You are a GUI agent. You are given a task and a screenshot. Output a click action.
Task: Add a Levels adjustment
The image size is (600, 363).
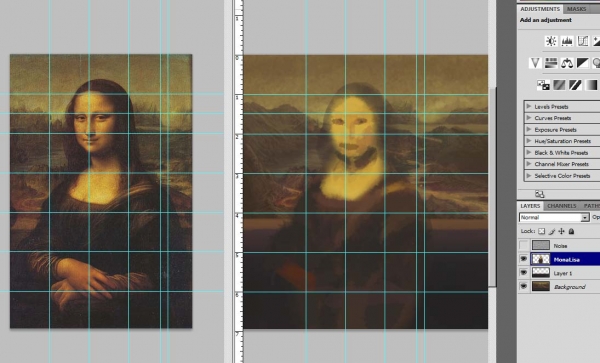click(x=567, y=41)
